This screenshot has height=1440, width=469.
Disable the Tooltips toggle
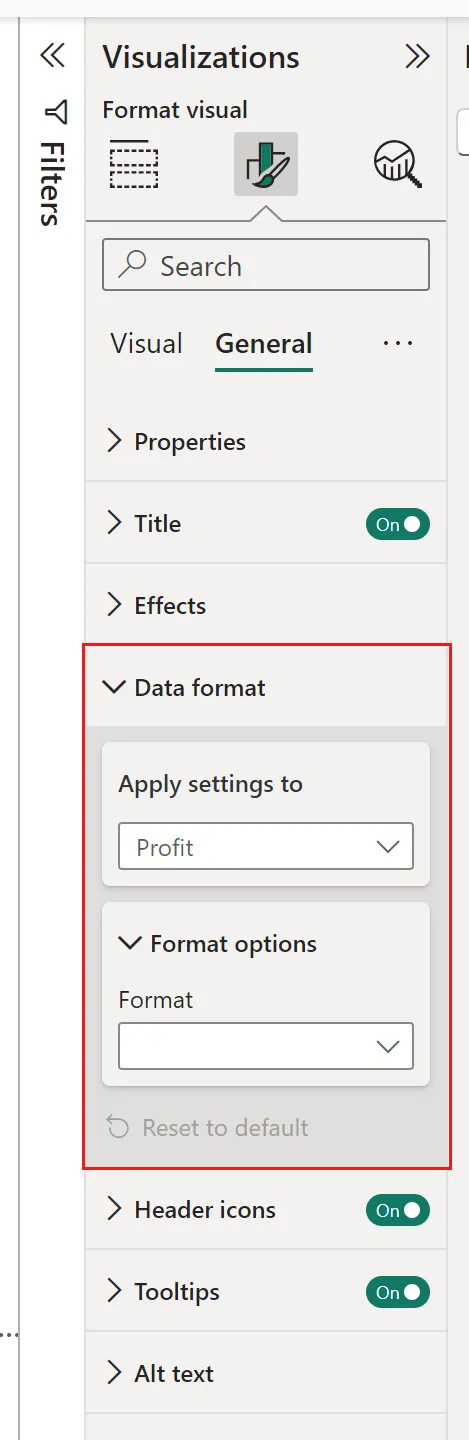(398, 1292)
